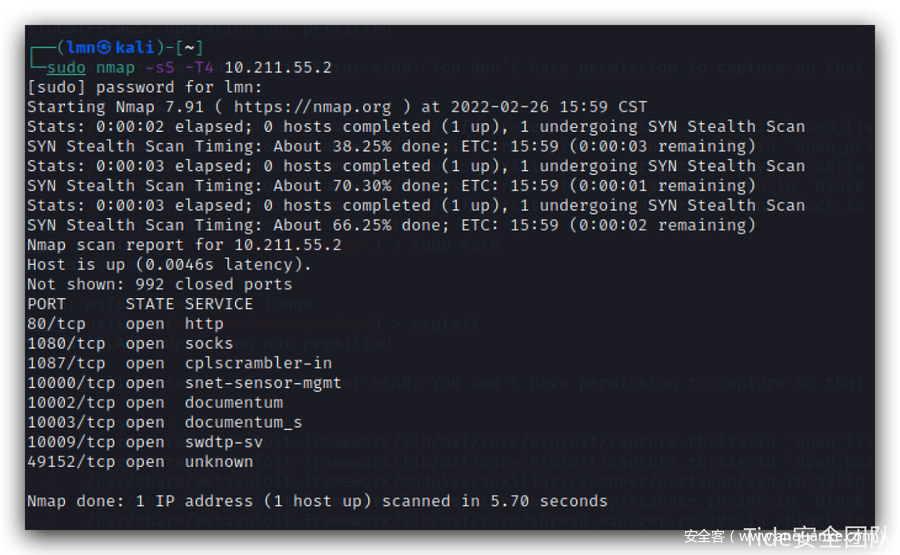Click the SERVICE column header
This screenshot has width=900, height=555.
[219, 304]
